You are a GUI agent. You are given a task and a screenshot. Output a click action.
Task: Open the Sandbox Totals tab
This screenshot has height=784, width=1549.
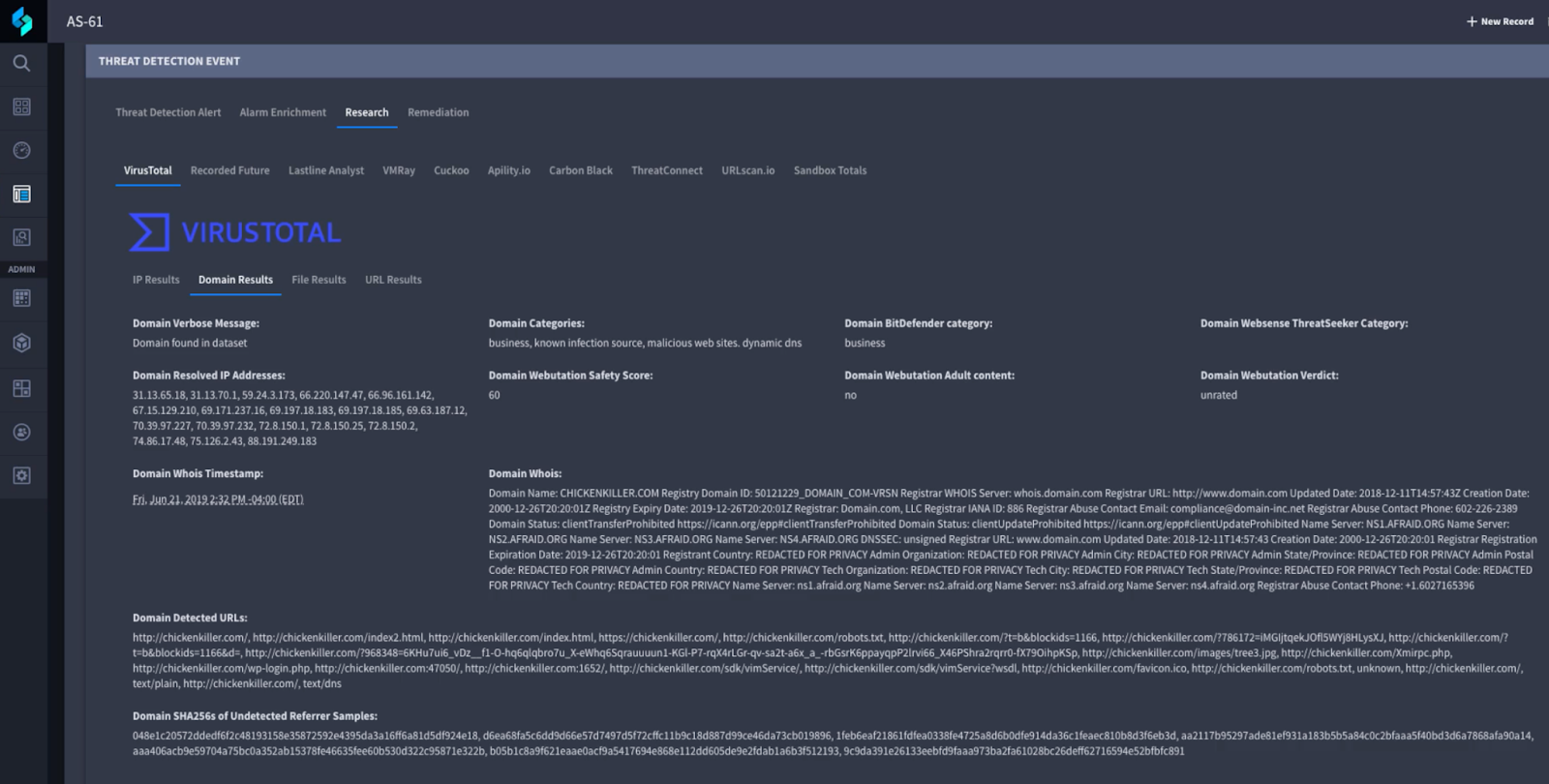(x=831, y=170)
